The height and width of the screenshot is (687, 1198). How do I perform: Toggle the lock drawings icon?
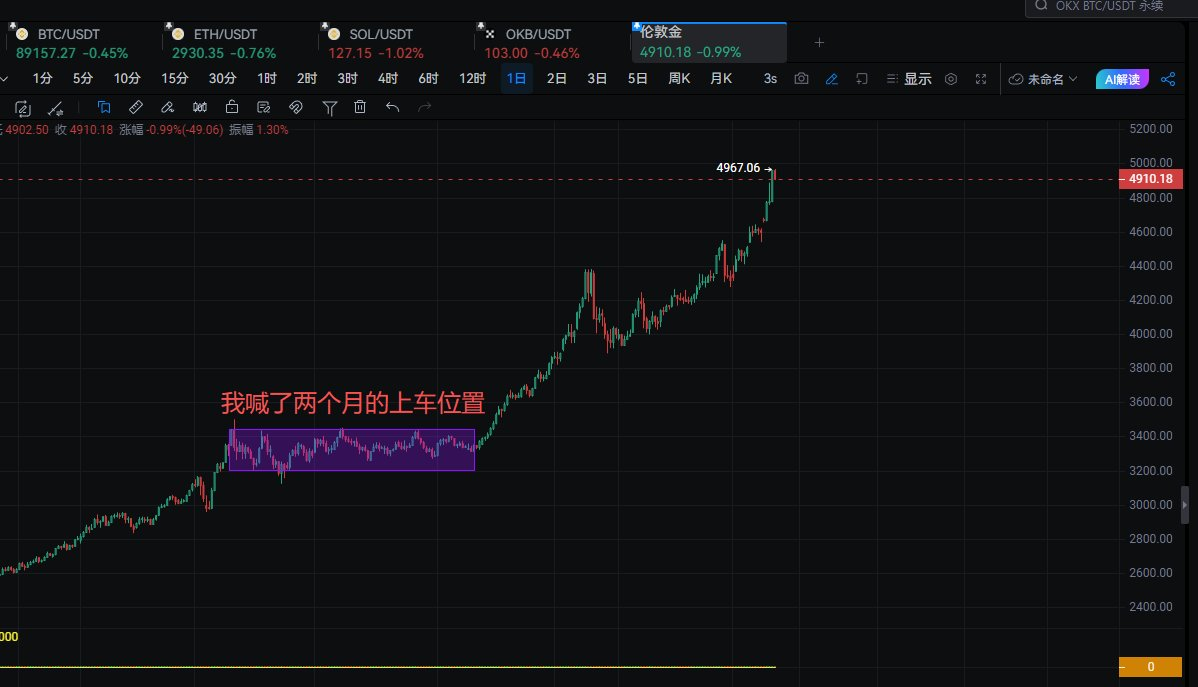232,107
